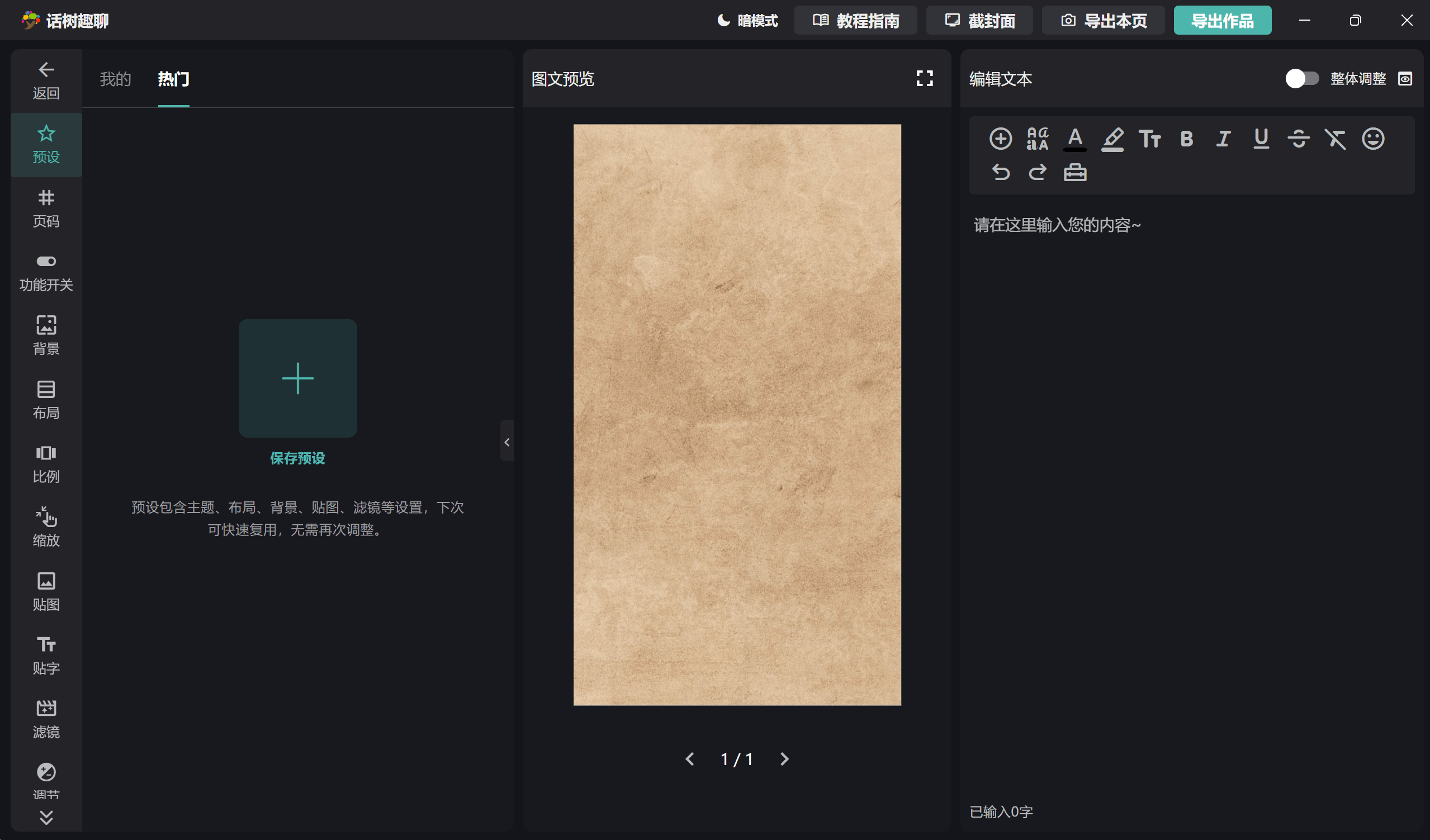Expand more sidebar items chevron

click(x=46, y=817)
